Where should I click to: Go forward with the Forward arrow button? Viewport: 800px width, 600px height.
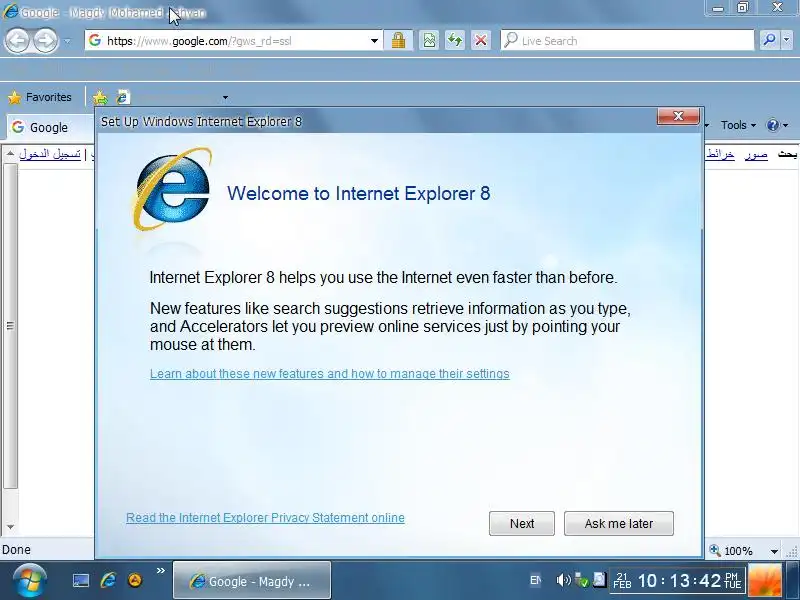tap(45, 40)
